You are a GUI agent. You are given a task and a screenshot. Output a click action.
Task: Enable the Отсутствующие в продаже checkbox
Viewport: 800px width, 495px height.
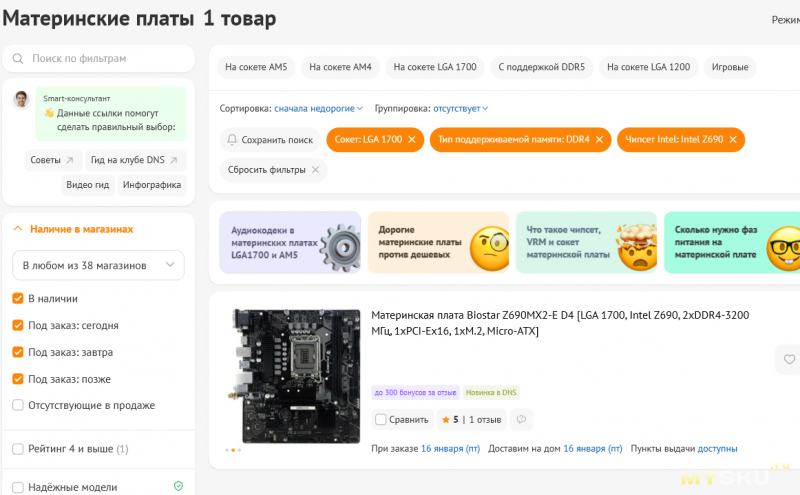coord(18,405)
